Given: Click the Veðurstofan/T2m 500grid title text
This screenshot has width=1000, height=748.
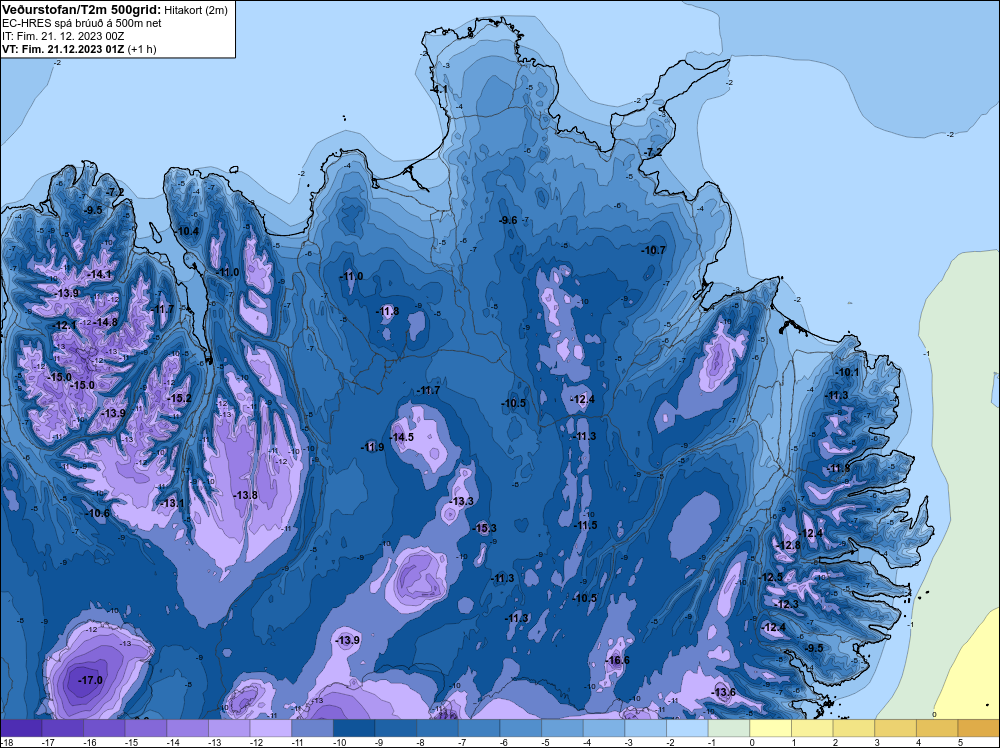Looking at the screenshot, I should (x=82, y=10).
